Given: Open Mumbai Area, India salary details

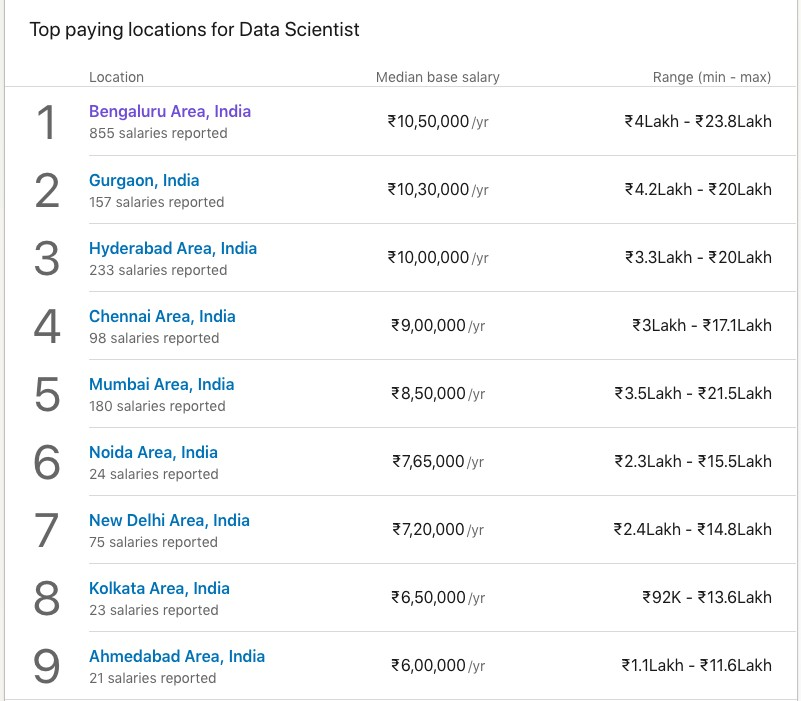Looking at the screenshot, I should click(161, 384).
